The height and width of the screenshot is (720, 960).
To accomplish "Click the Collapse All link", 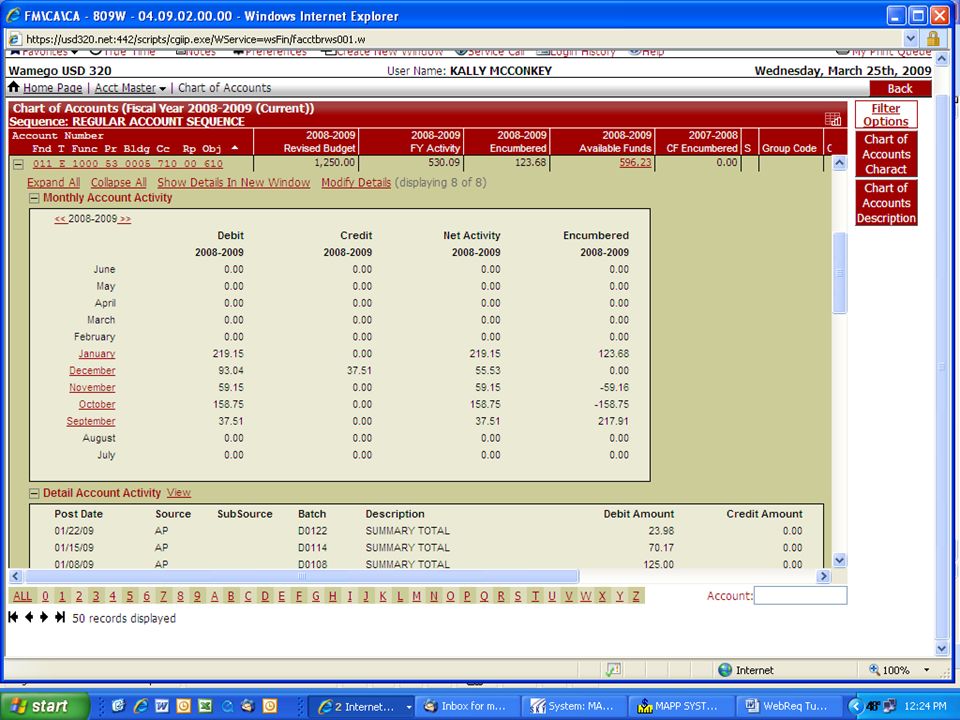I will point(119,182).
